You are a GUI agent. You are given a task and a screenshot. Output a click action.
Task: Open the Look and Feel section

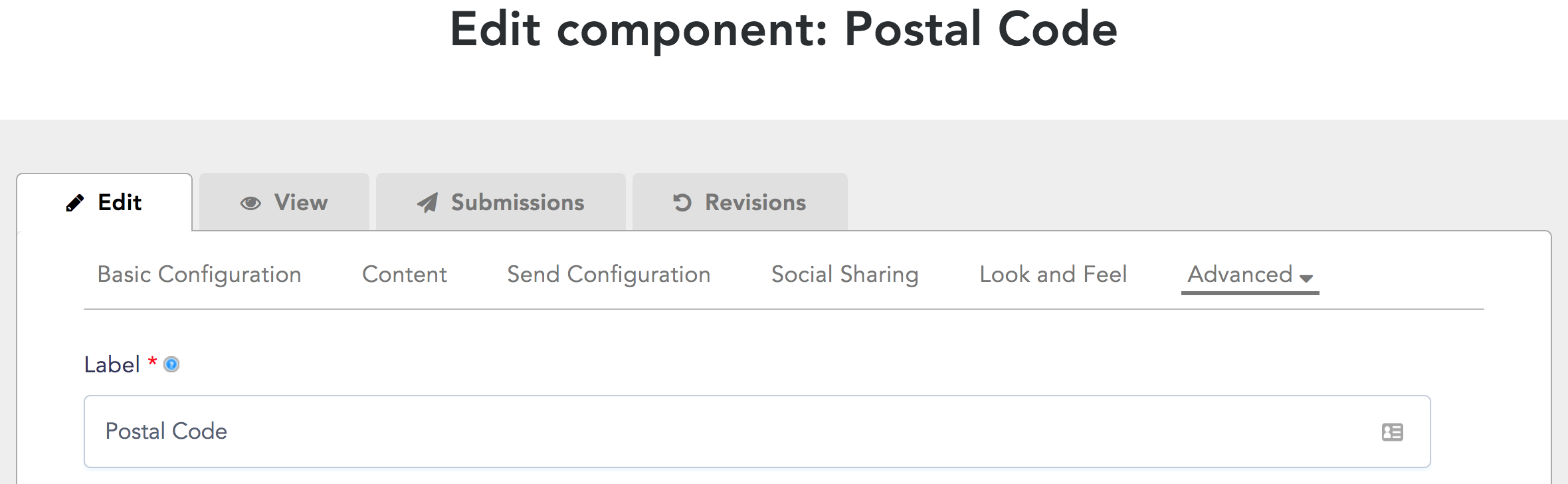[x=1053, y=275]
